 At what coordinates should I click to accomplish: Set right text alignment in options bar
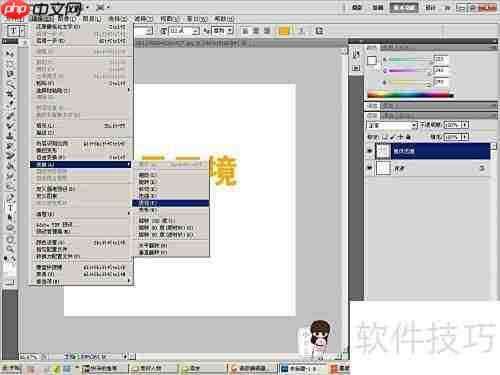(267, 31)
